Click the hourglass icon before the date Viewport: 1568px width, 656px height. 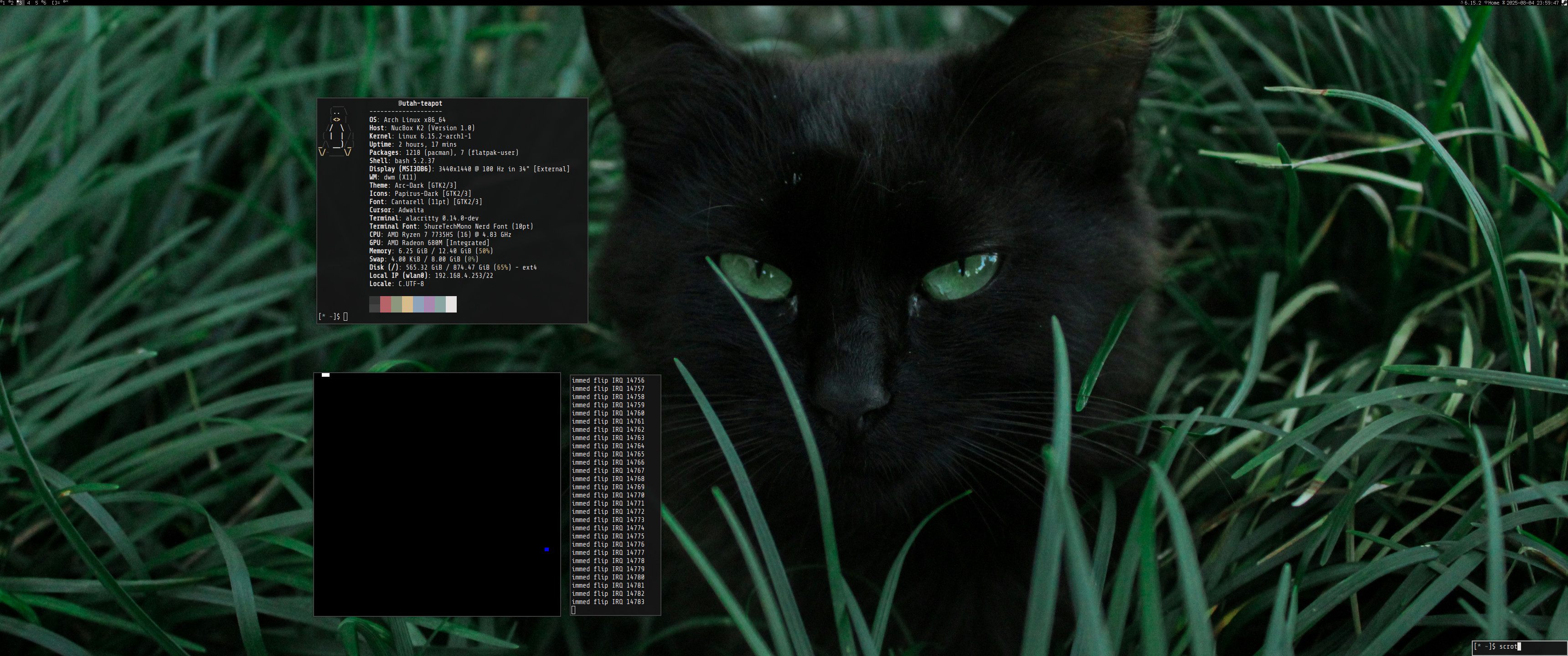click(1504, 3)
